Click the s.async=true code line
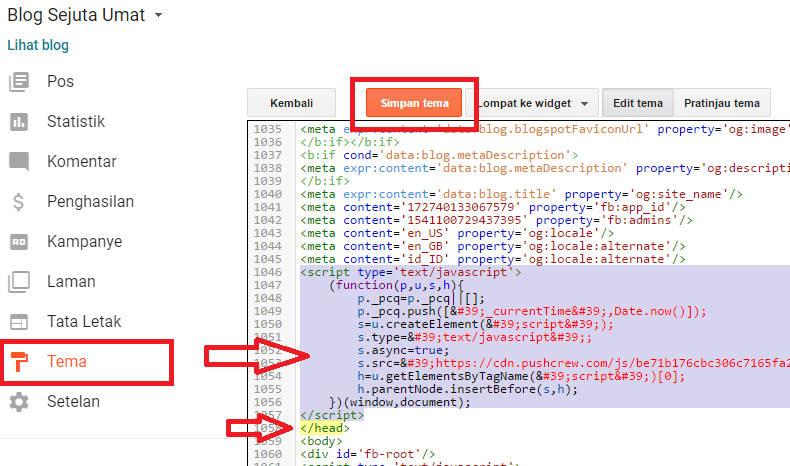790x466 pixels. coord(403,350)
